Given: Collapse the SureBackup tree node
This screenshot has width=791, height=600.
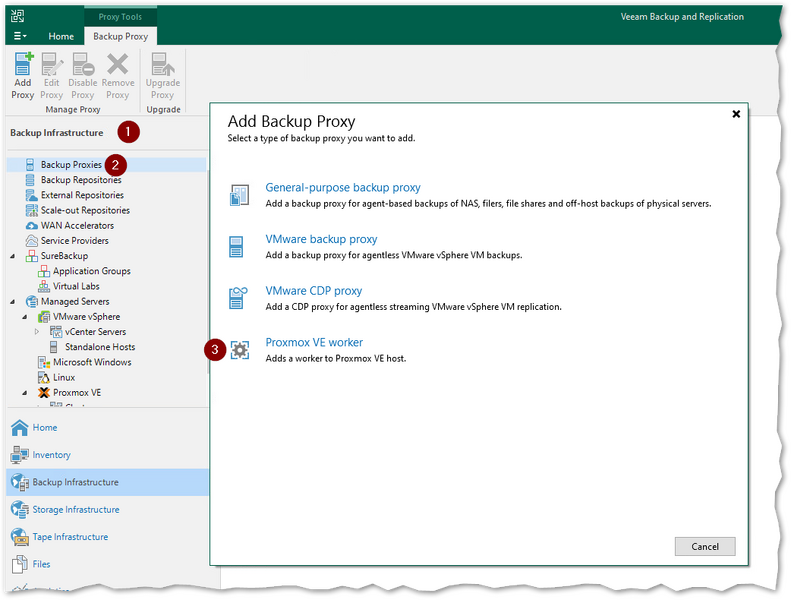Looking at the screenshot, I should coord(14,256).
